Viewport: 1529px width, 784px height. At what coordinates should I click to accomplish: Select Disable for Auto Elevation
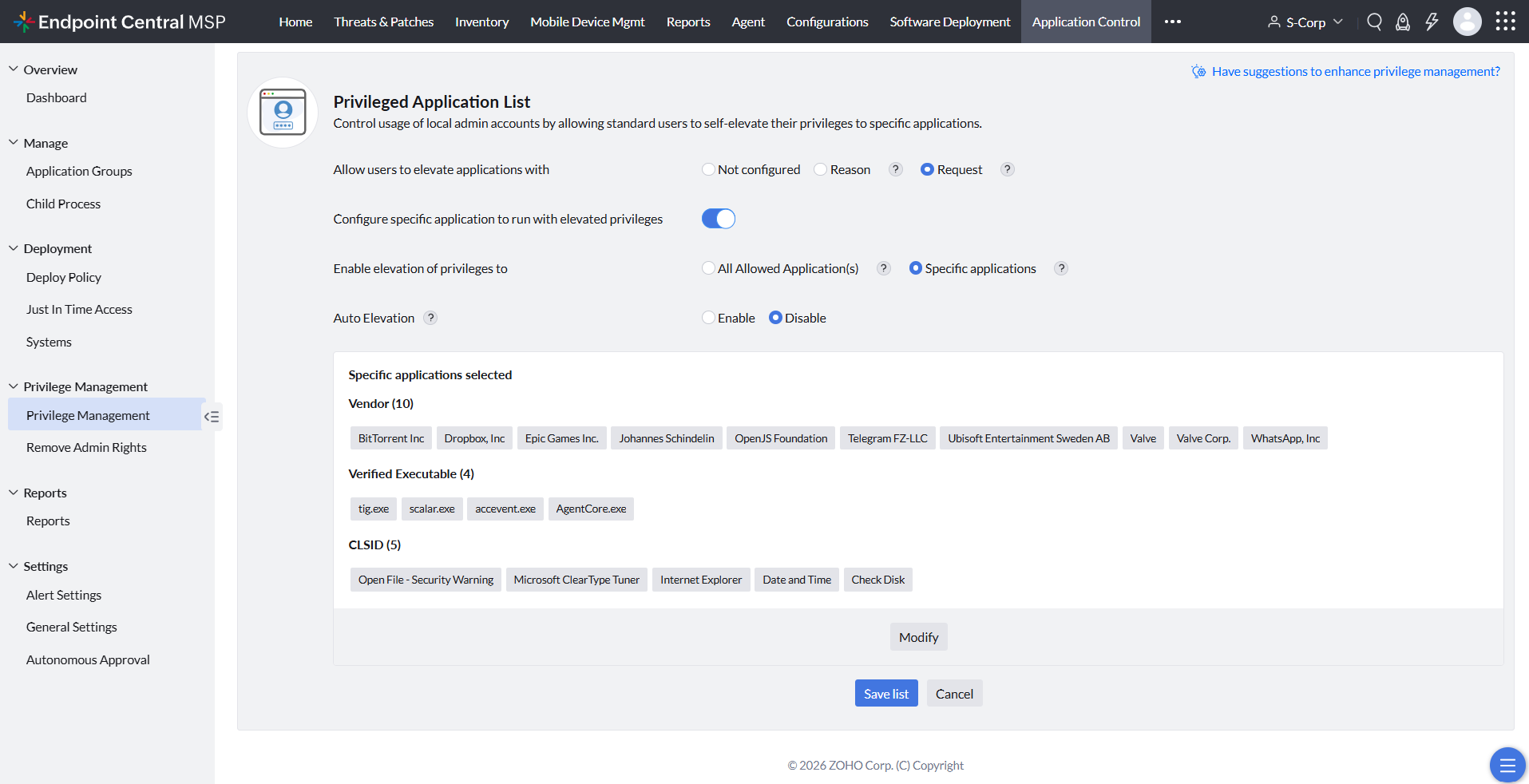tap(775, 318)
